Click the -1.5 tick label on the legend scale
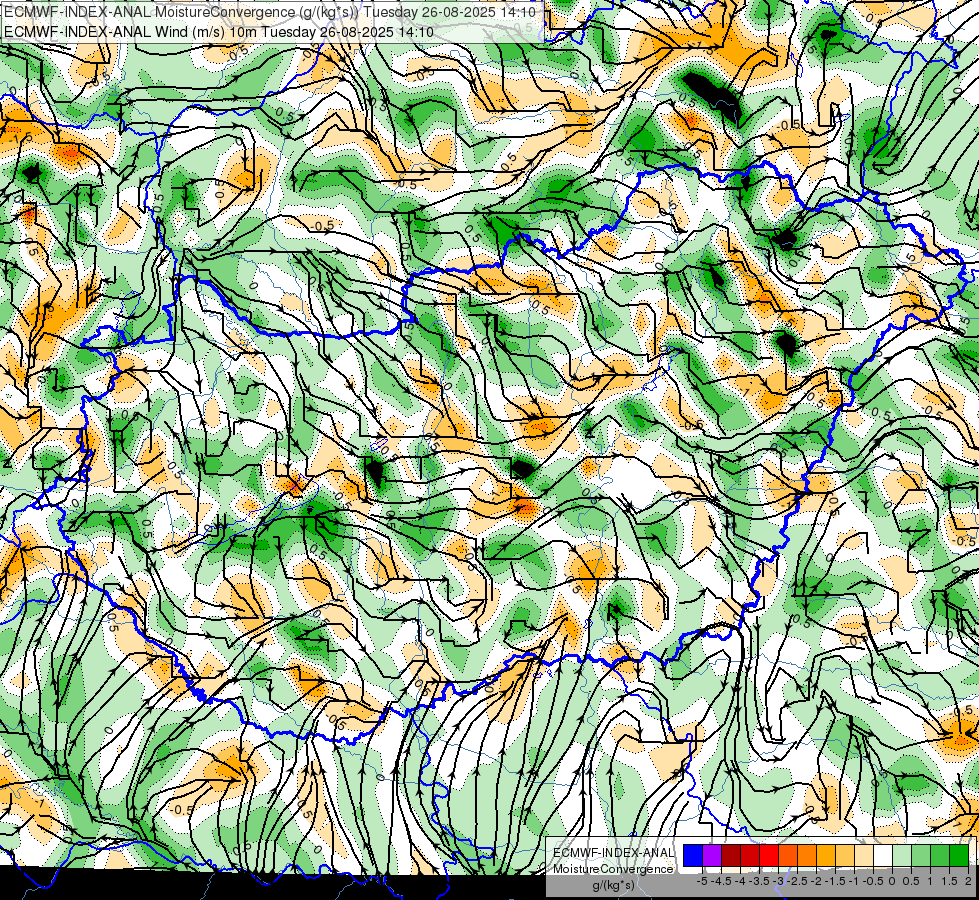The height and width of the screenshot is (900, 979). click(x=835, y=881)
